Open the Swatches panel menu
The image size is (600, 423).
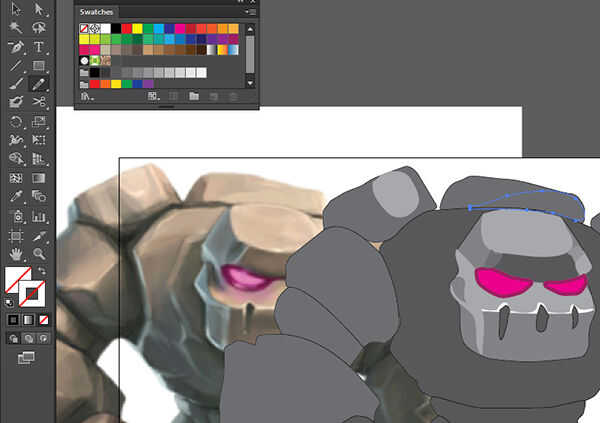coord(251,12)
